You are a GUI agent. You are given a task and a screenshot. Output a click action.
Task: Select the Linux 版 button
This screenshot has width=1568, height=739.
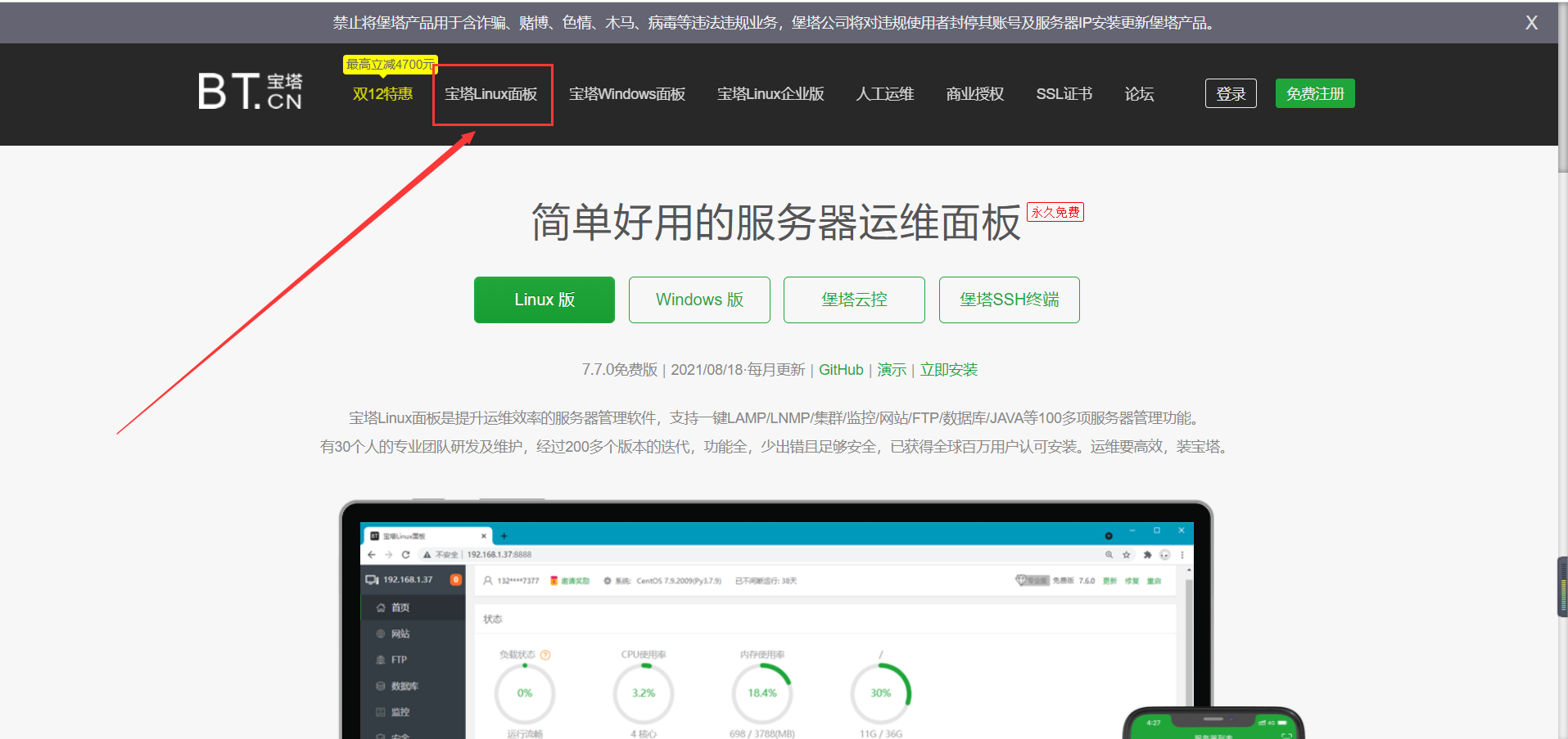click(545, 300)
